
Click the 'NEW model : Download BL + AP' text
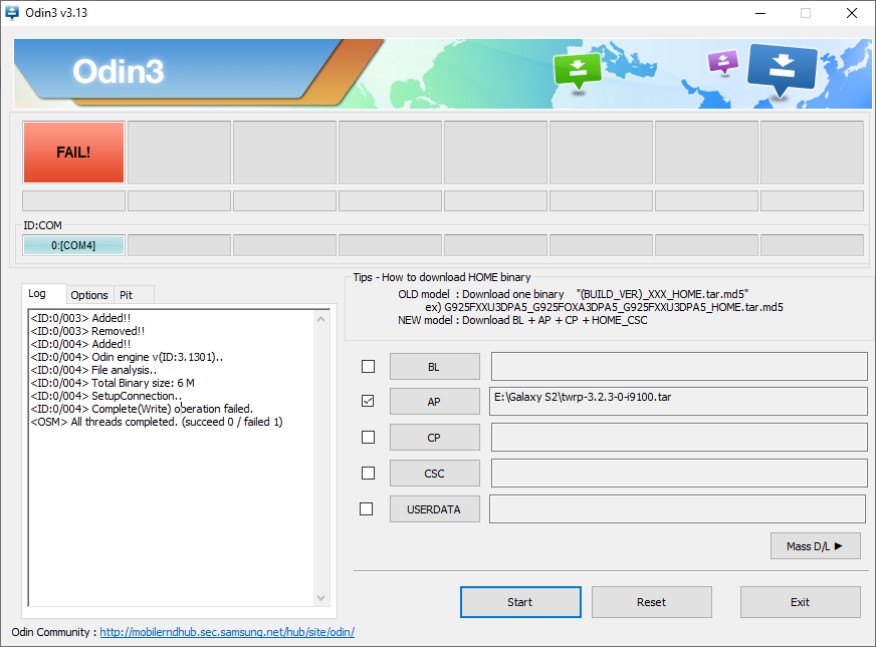click(523, 320)
